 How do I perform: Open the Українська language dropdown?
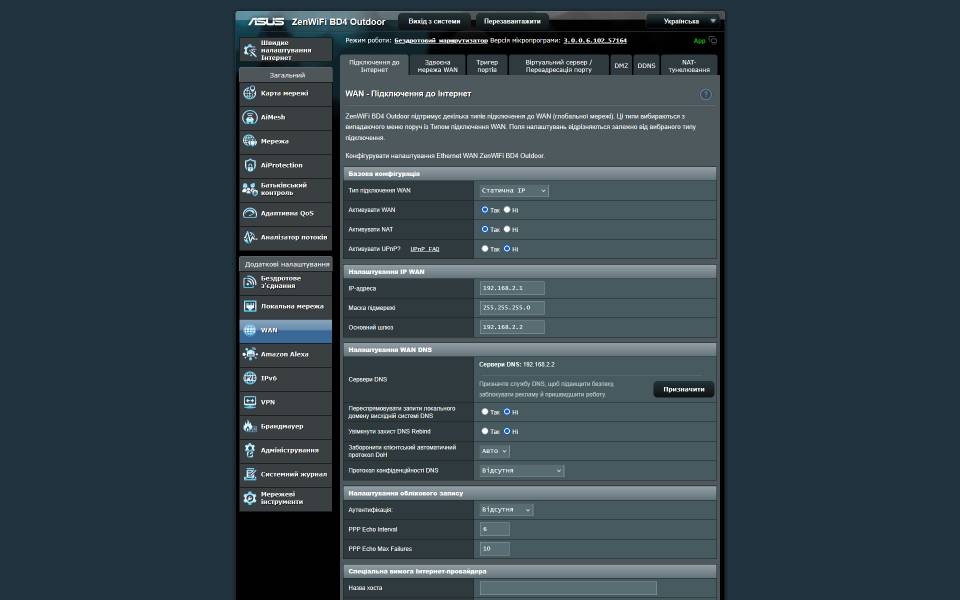[x=683, y=20]
